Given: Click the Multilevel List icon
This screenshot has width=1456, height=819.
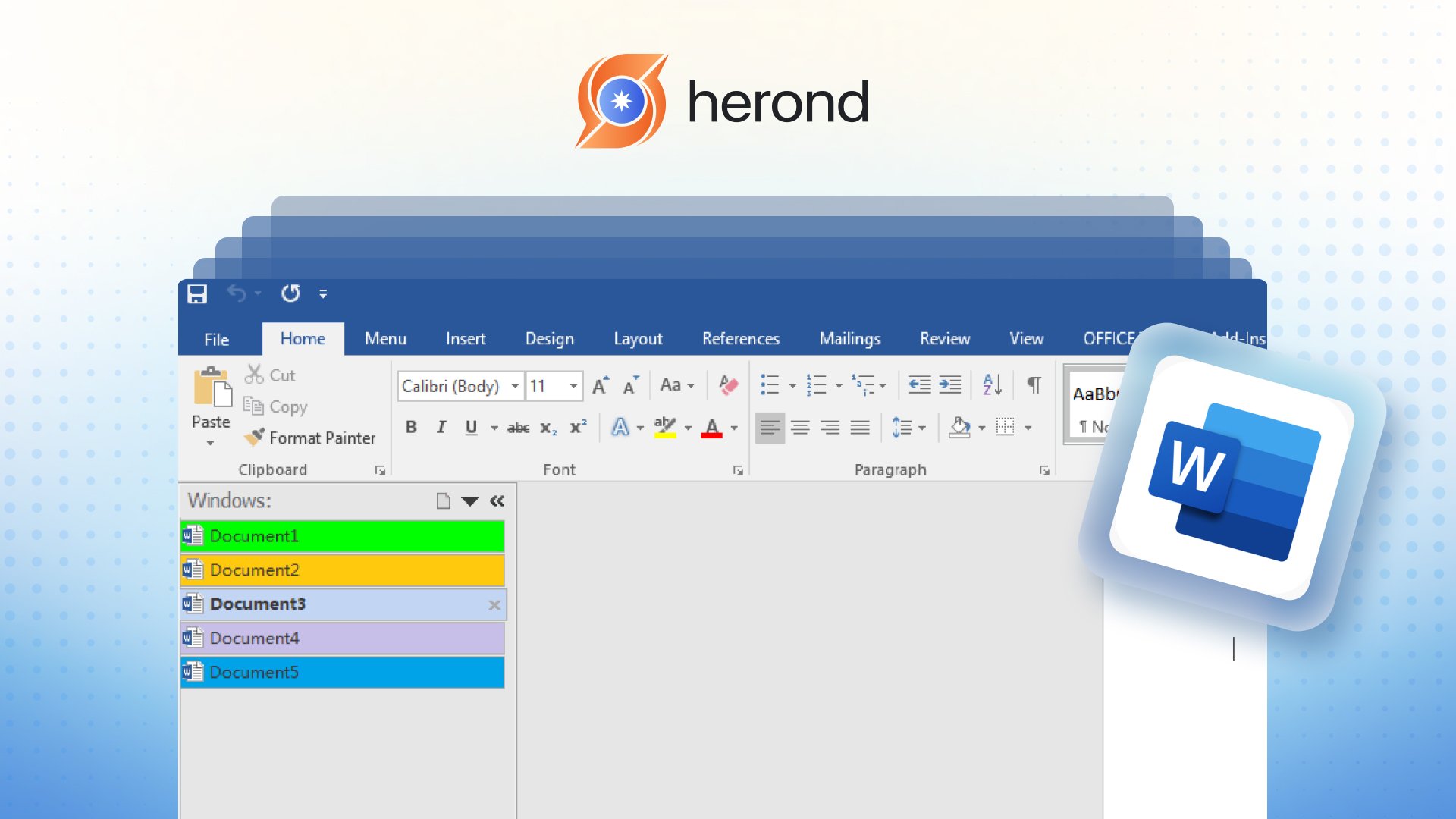Looking at the screenshot, I should [x=863, y=385].
